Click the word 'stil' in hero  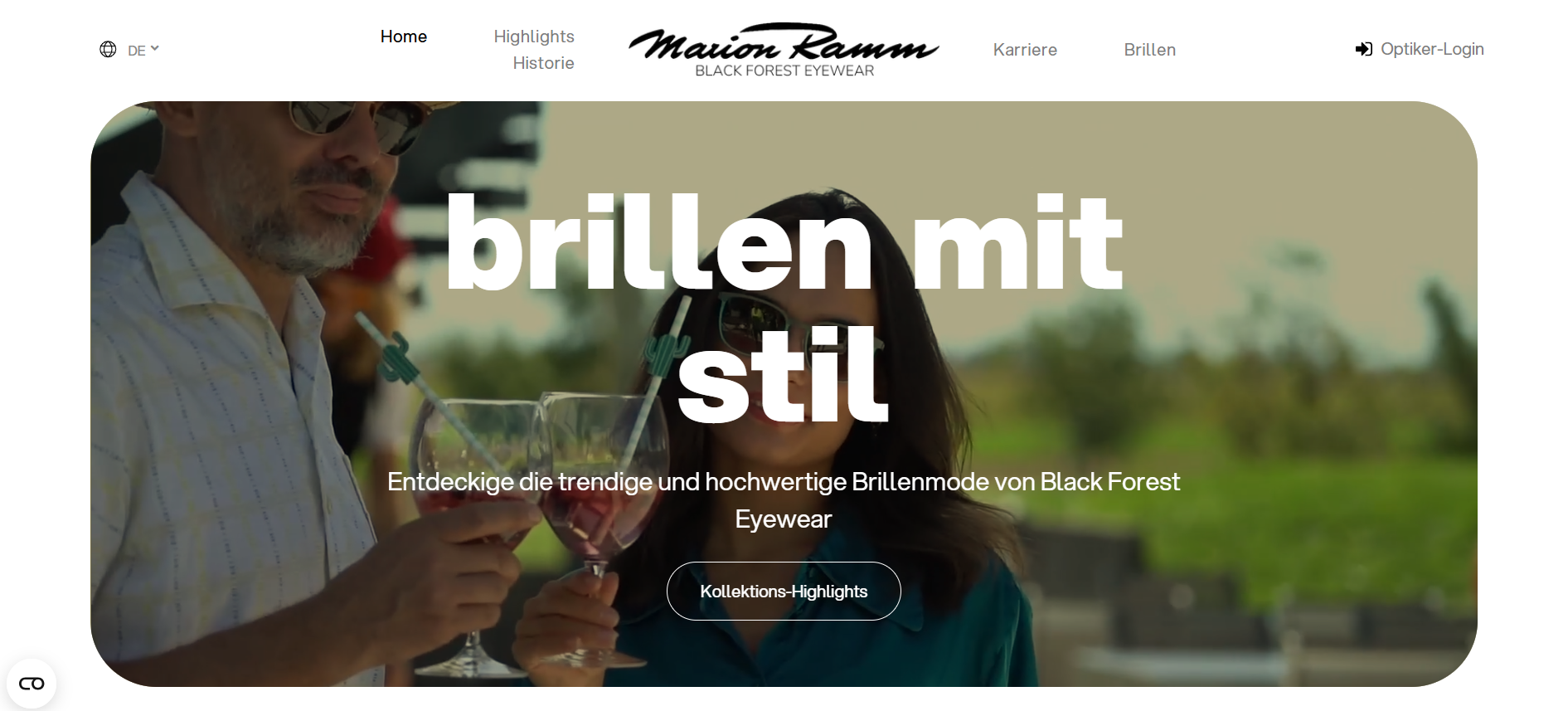(783, 375)
